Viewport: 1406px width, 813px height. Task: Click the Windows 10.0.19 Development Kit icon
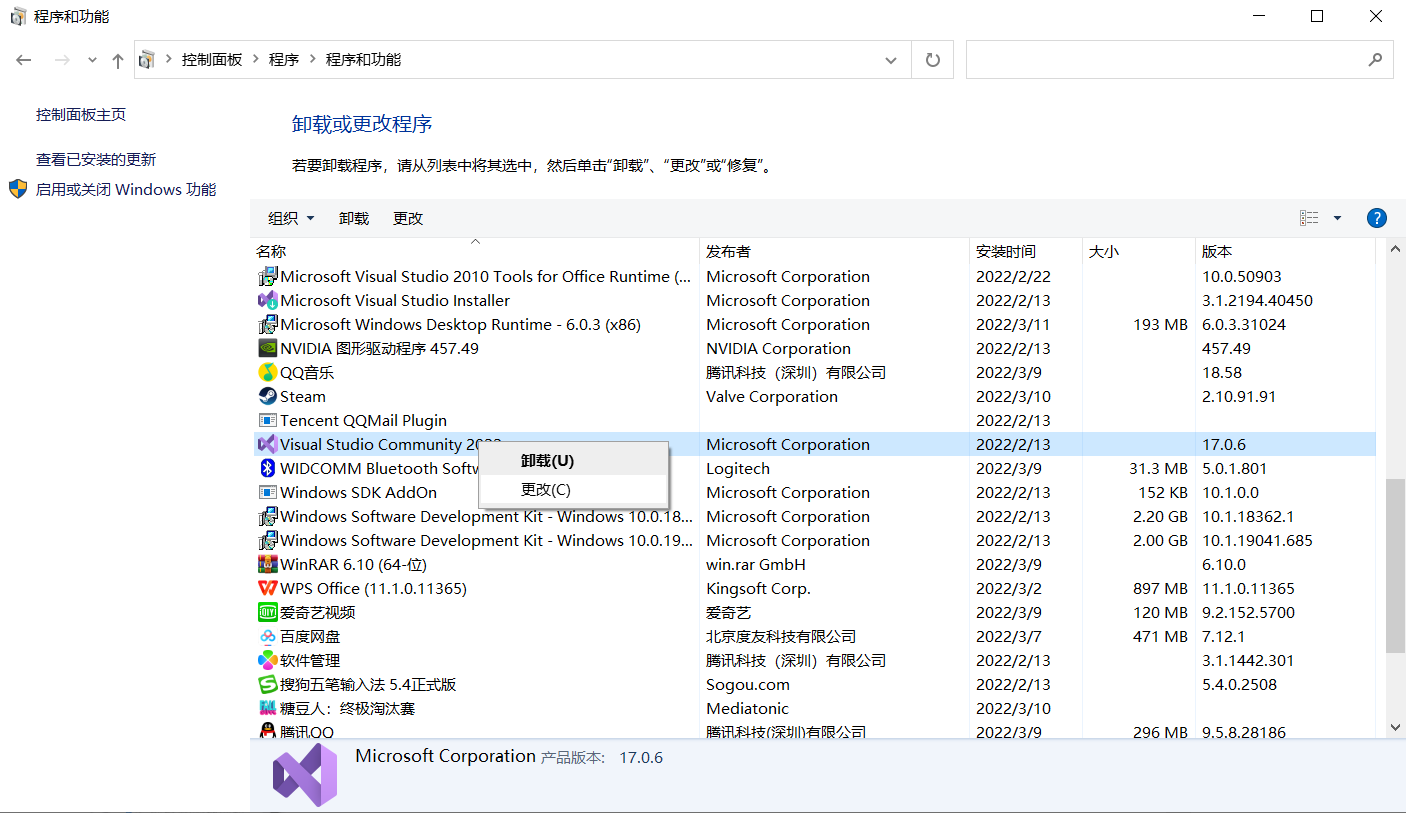point(267,540)
